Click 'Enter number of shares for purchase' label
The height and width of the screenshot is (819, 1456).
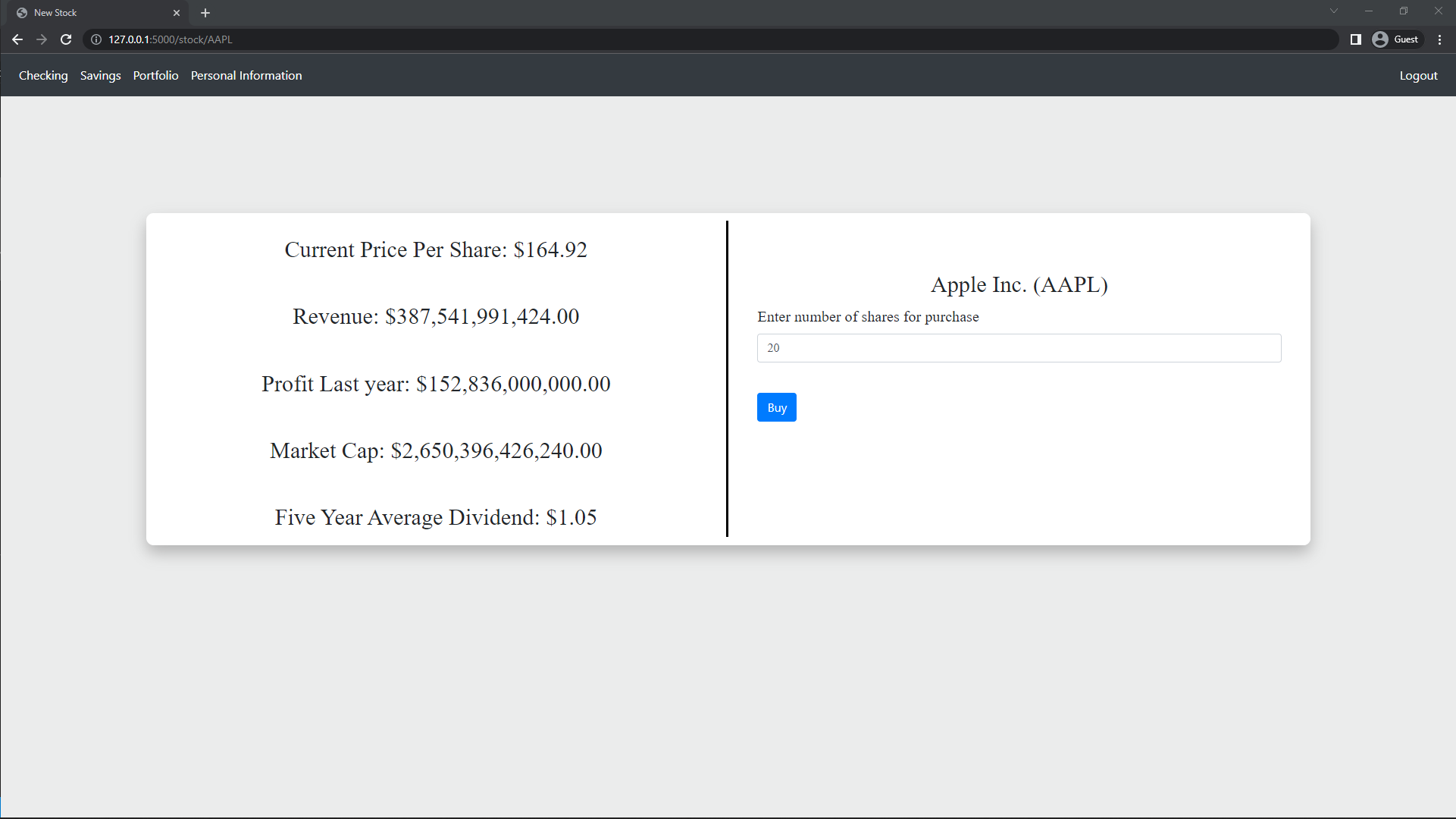click(x=868, y=317)
